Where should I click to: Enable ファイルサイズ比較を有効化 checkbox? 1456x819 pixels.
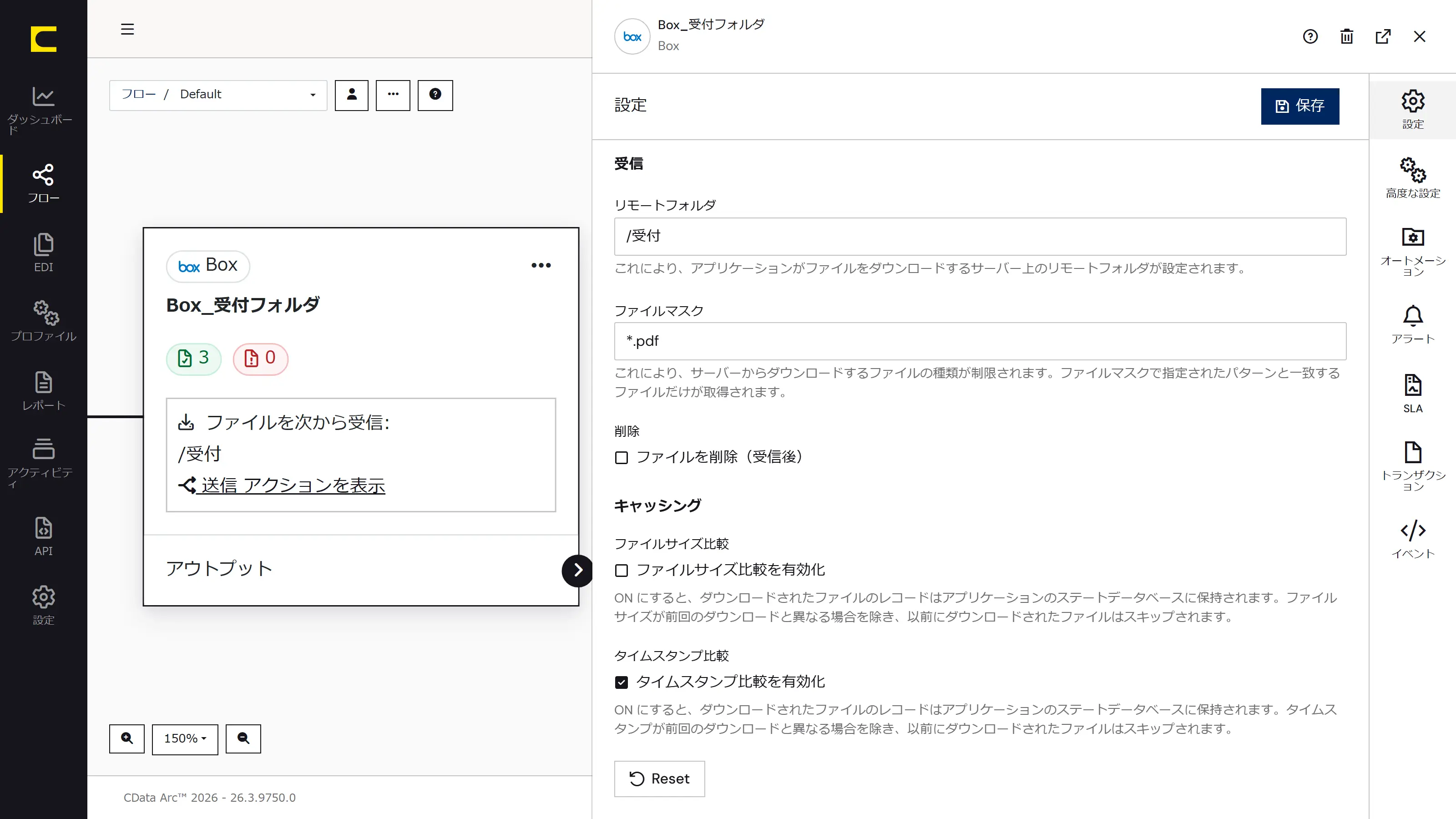(x=621, y=570)
